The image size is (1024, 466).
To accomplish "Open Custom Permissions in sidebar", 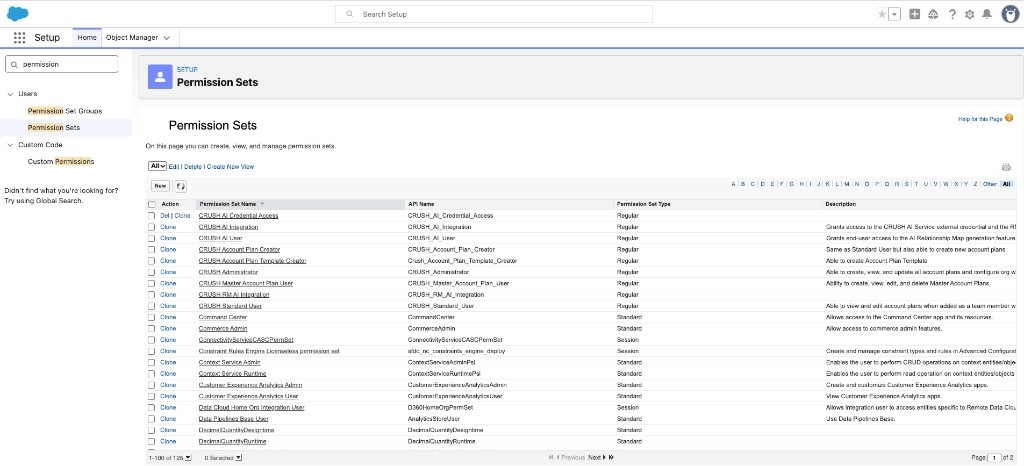I will point(61,161).
